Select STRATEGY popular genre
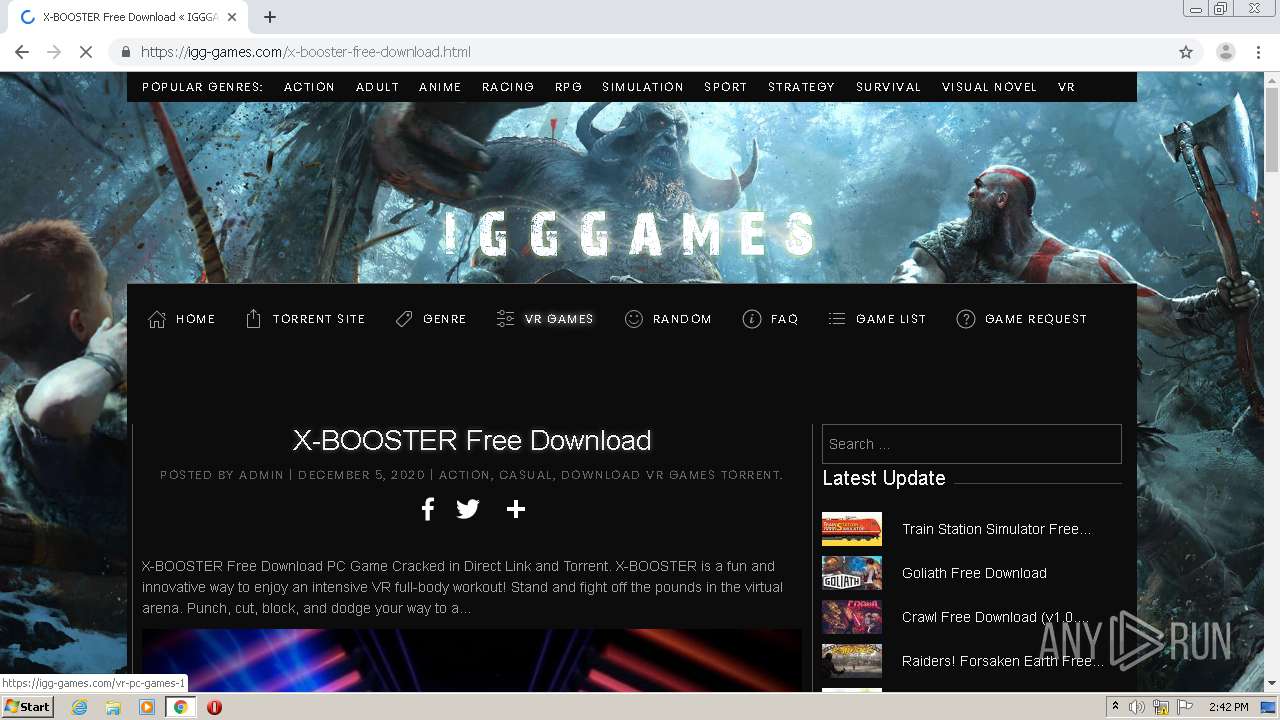1280x720 pixels. point(801,87)
